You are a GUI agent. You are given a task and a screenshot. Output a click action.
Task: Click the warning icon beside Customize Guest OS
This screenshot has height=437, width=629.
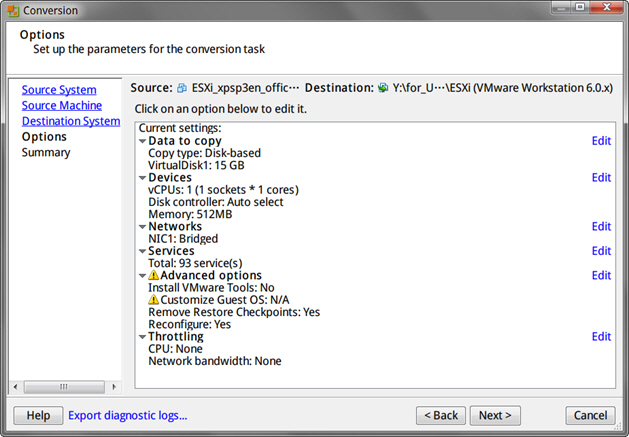coord(153,300)
